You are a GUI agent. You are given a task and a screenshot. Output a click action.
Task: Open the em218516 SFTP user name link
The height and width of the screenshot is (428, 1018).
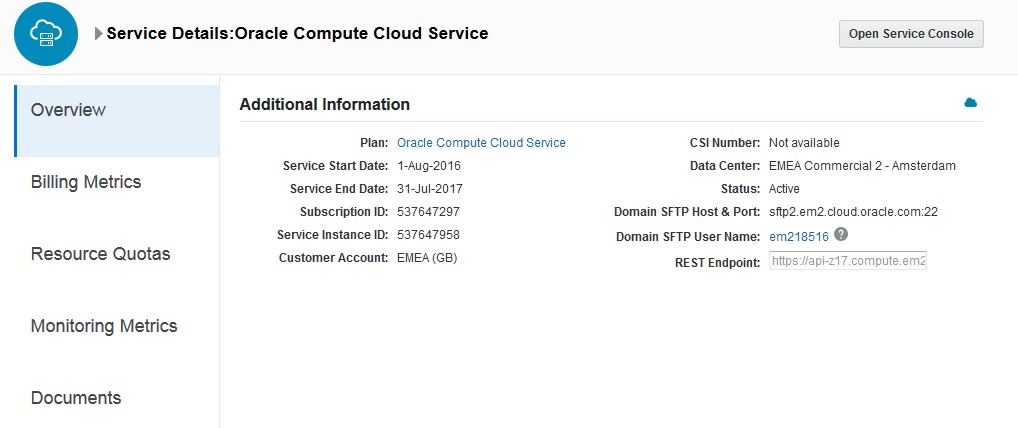(x=799, y=237)
